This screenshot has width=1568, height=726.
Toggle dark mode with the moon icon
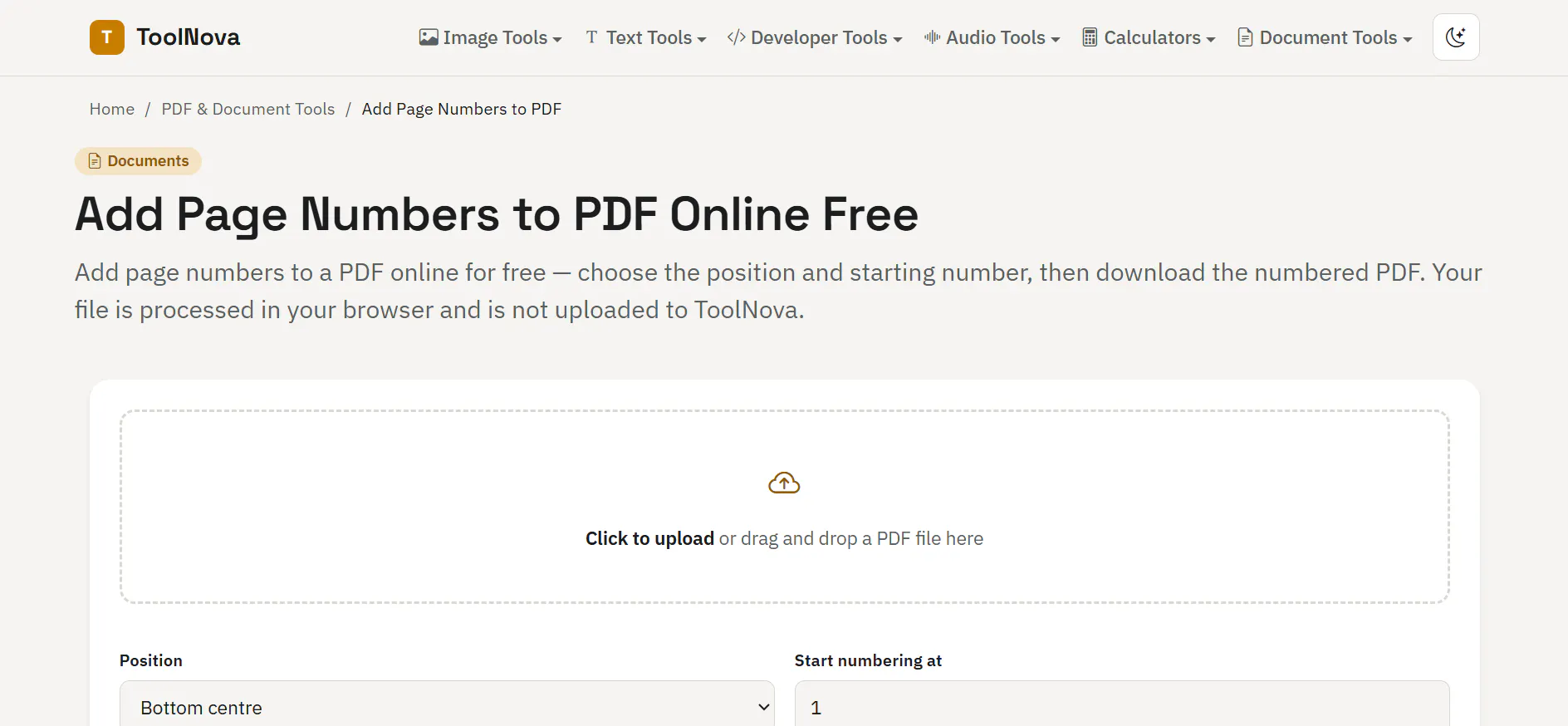(1456, 37)
